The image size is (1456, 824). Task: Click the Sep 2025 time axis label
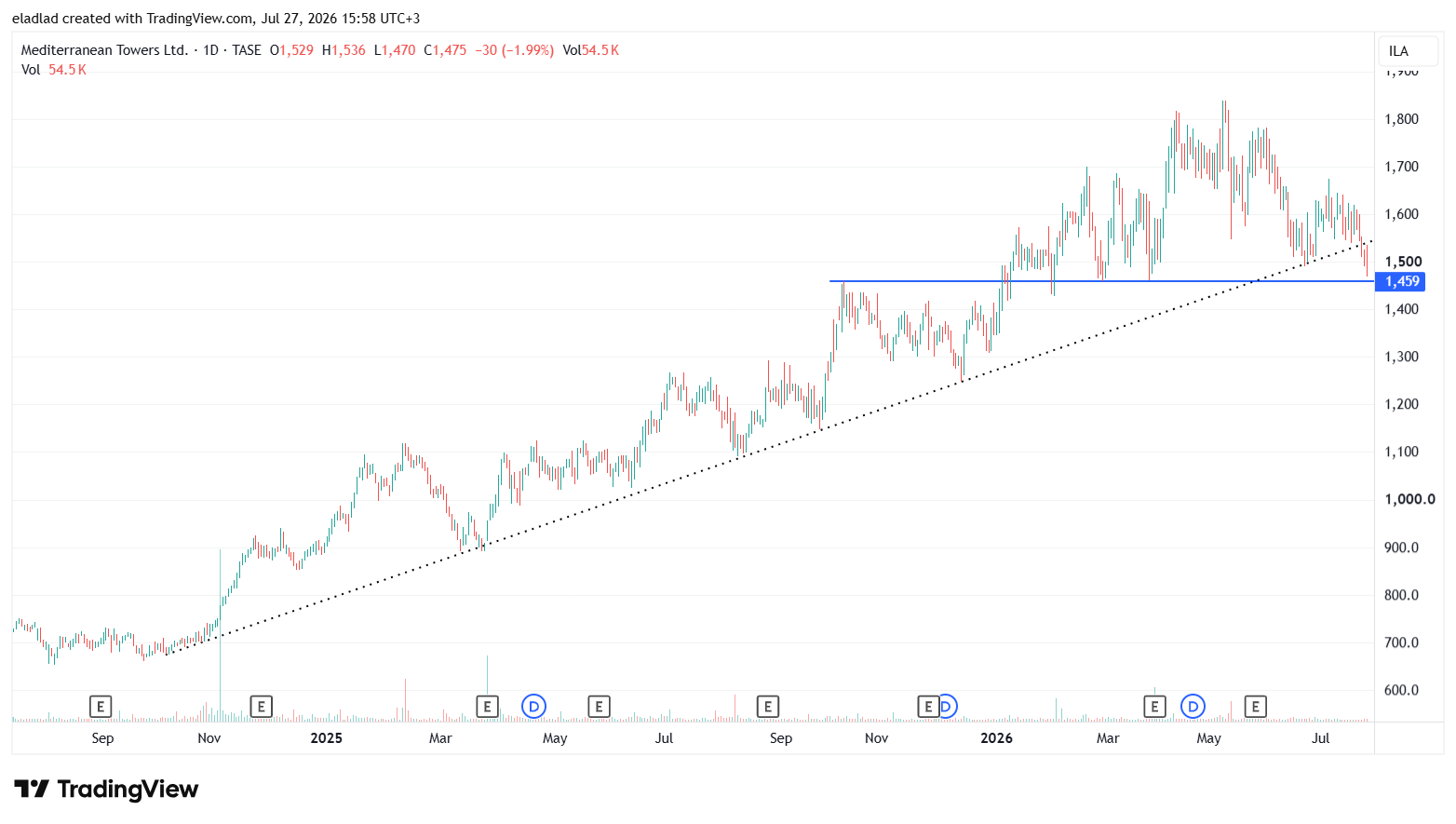click(781, 738)
